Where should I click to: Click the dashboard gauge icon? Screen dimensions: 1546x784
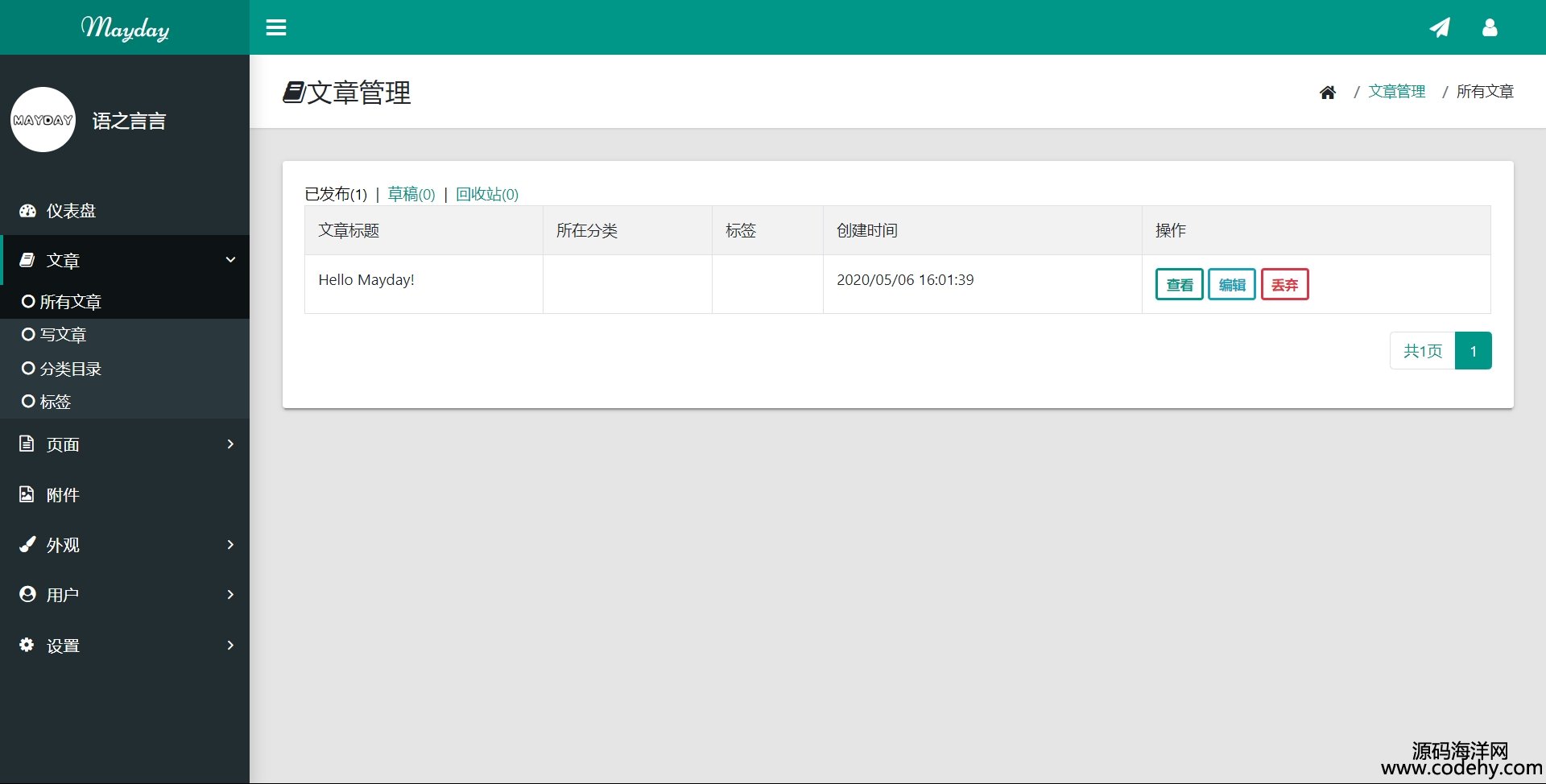27,211
